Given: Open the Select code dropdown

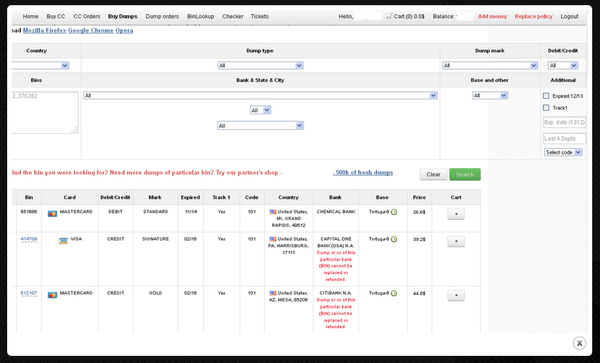Looking at the screenshot, I should [x=563, y=152].
